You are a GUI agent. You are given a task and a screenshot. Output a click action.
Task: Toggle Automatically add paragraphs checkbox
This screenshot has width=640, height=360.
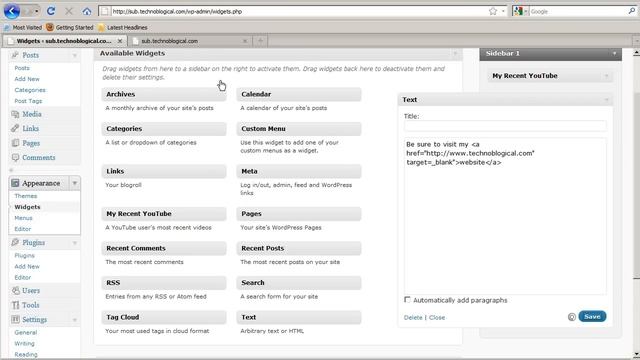(x=407, y=300)
